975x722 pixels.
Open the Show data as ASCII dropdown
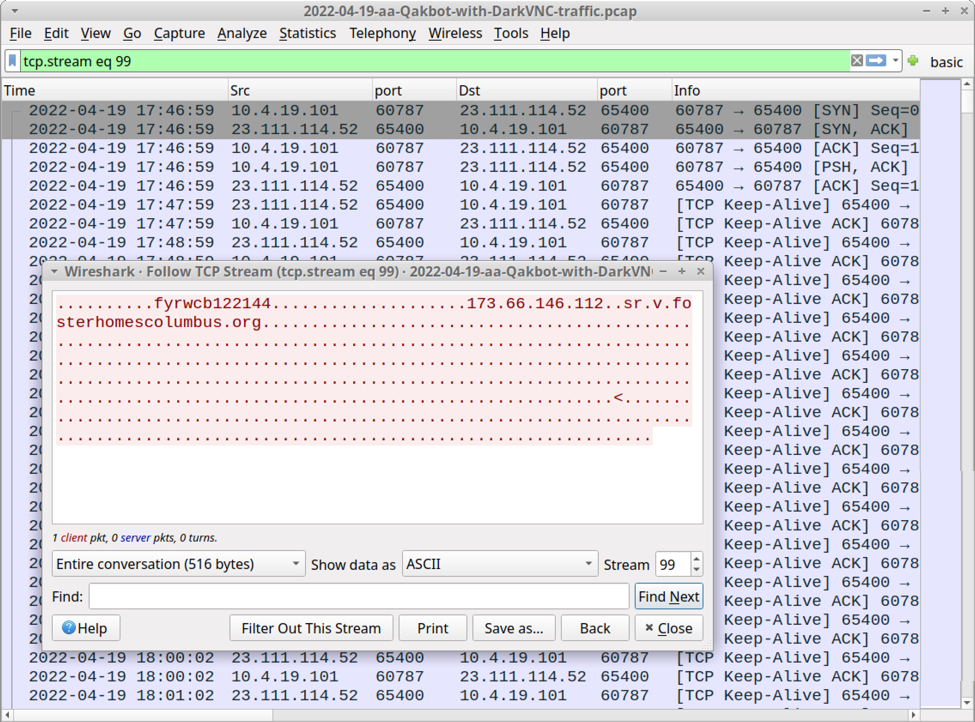pos(500,564)
